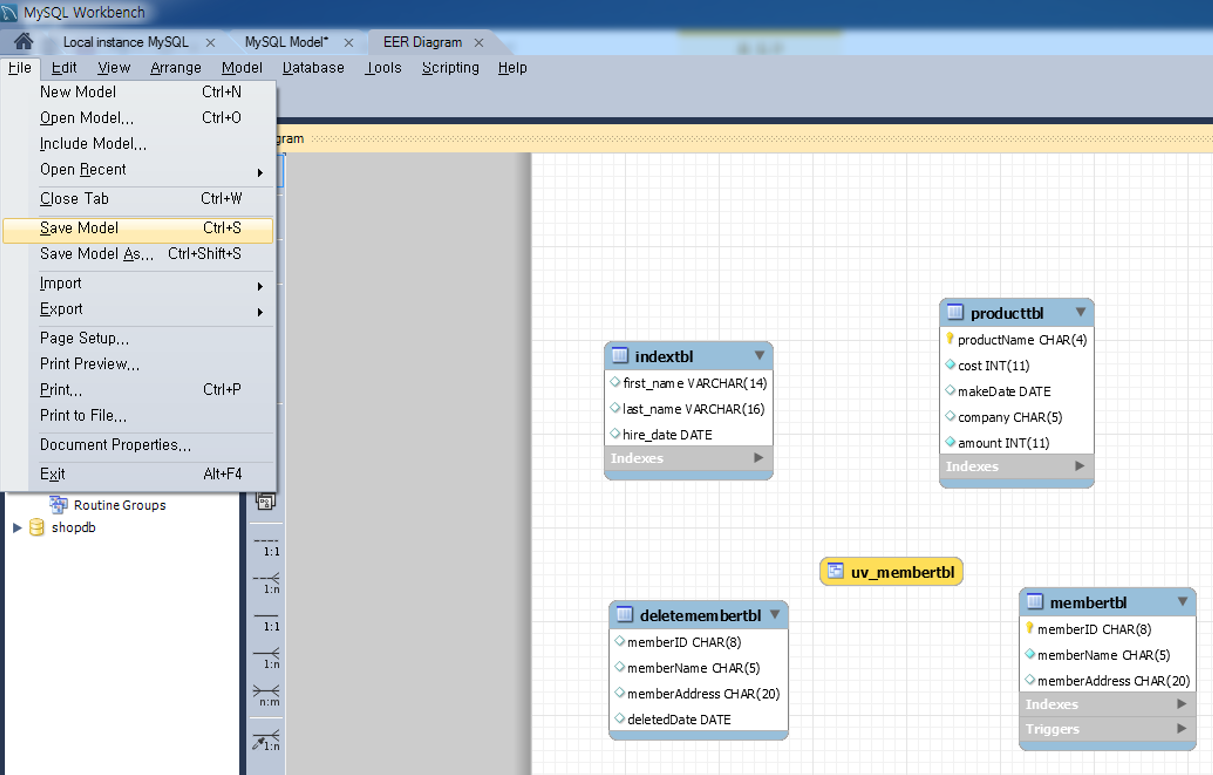
Task: Open the Database menu
Action: (x=313, y=68)
